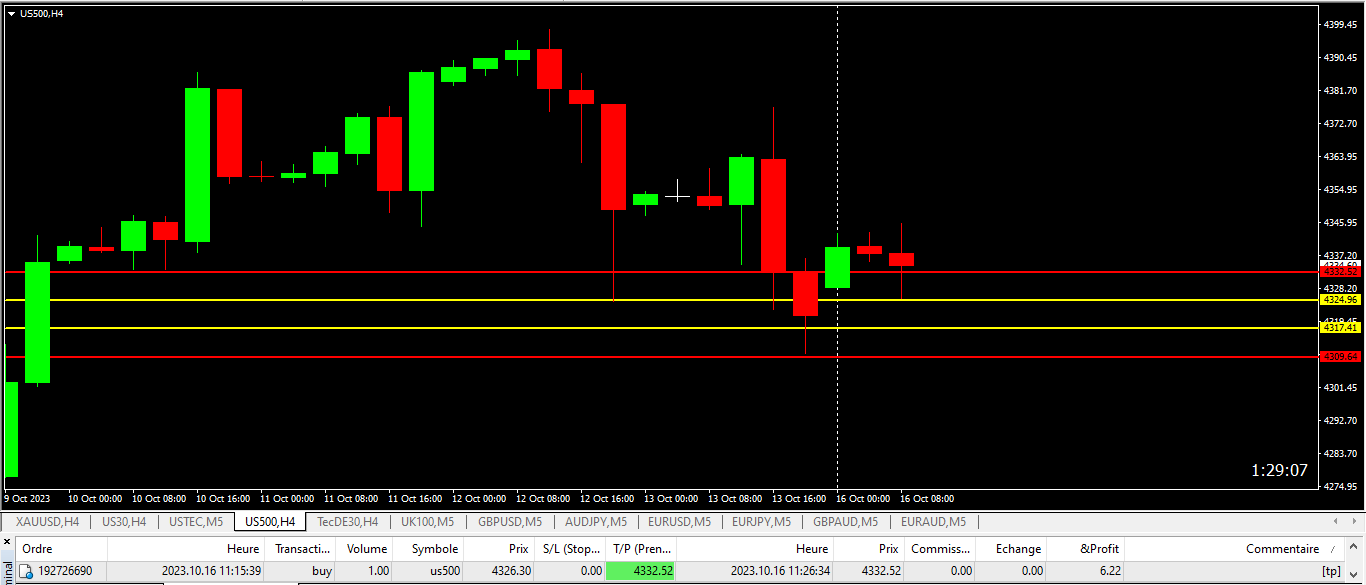This screenshot has height=585, width=1366.
Task: Sort orders by the &Profit column header
Action: tap(1098, 549)
